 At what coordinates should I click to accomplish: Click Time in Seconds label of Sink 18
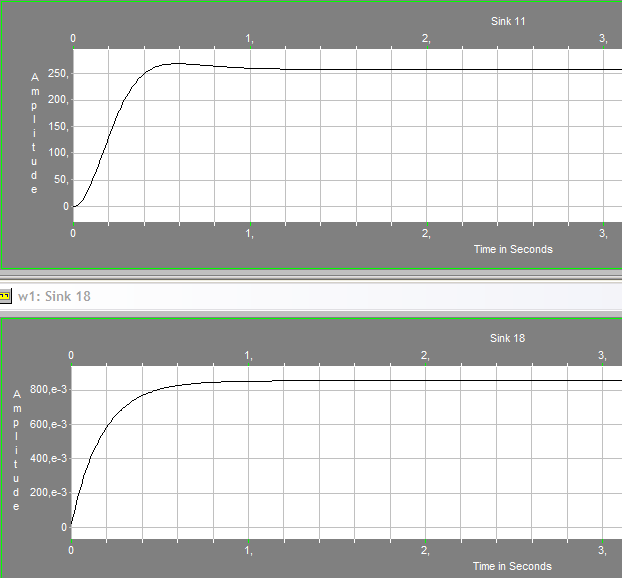512,566
